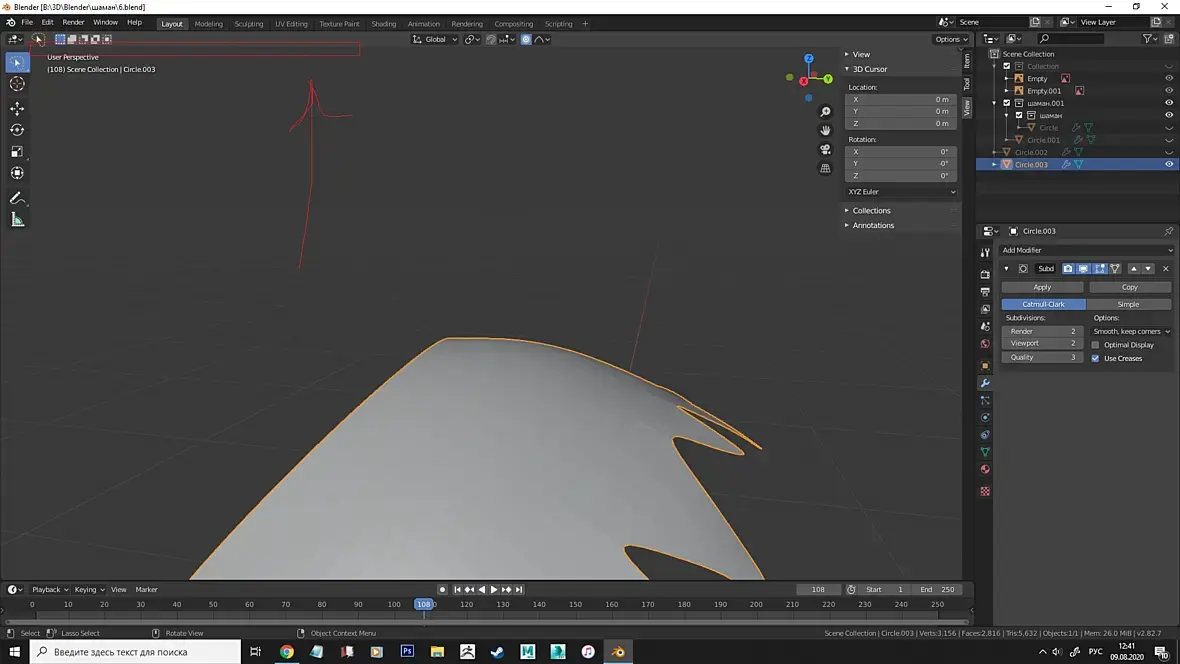Select the Move tool
This screenshot has width=1180, height=664.
[17, 108]
